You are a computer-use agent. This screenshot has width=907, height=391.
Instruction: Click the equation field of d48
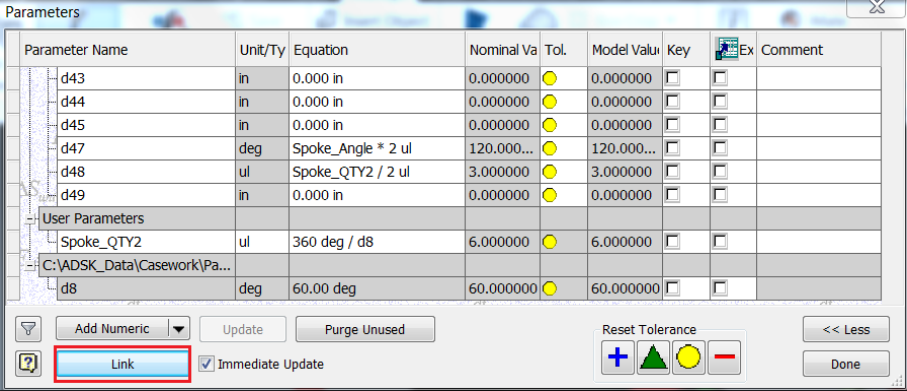click(x=377, y=172)
